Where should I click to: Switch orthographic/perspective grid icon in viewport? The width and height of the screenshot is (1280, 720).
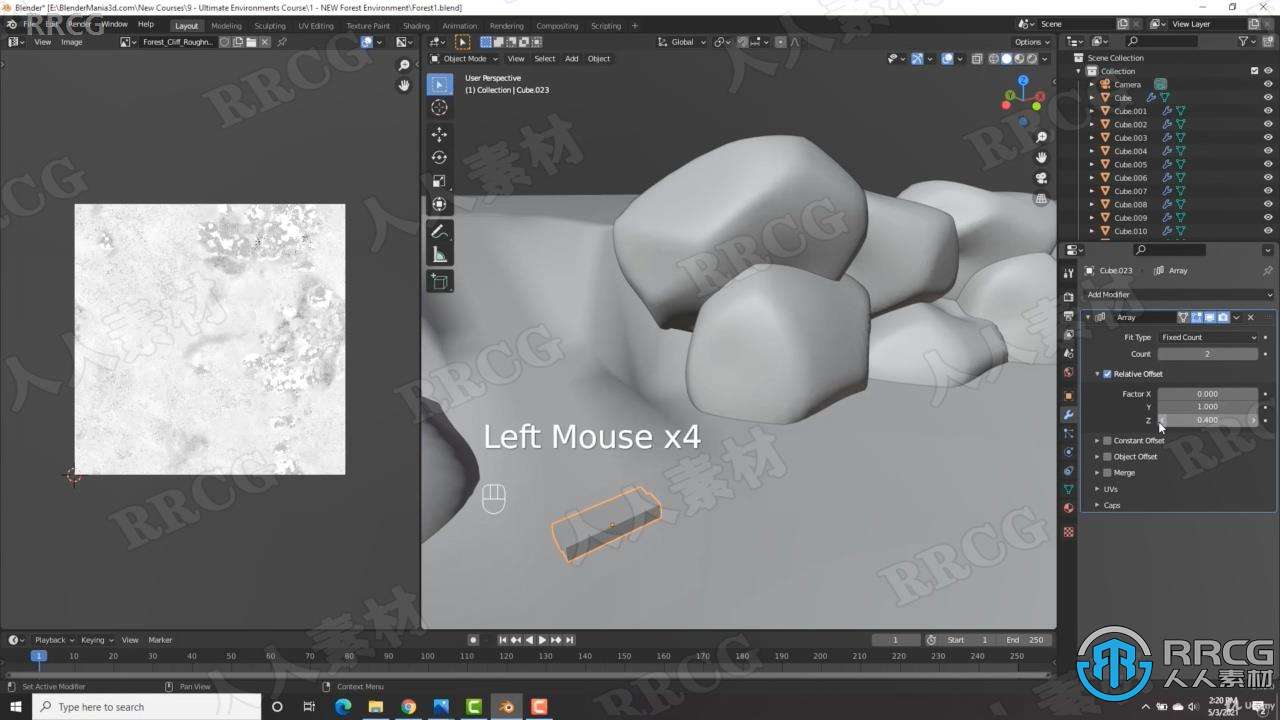pos(1041,199)
